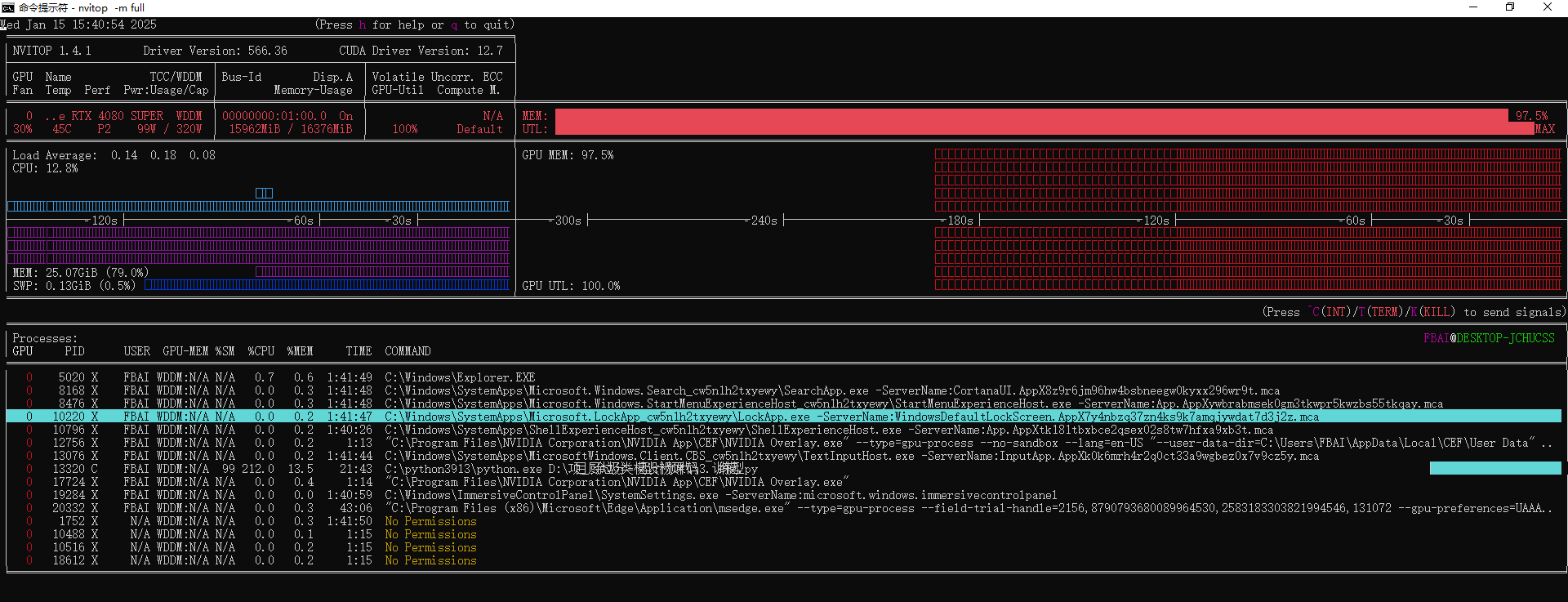
Task: Click the COMMAND column header
Action: [x=408, y=351]
